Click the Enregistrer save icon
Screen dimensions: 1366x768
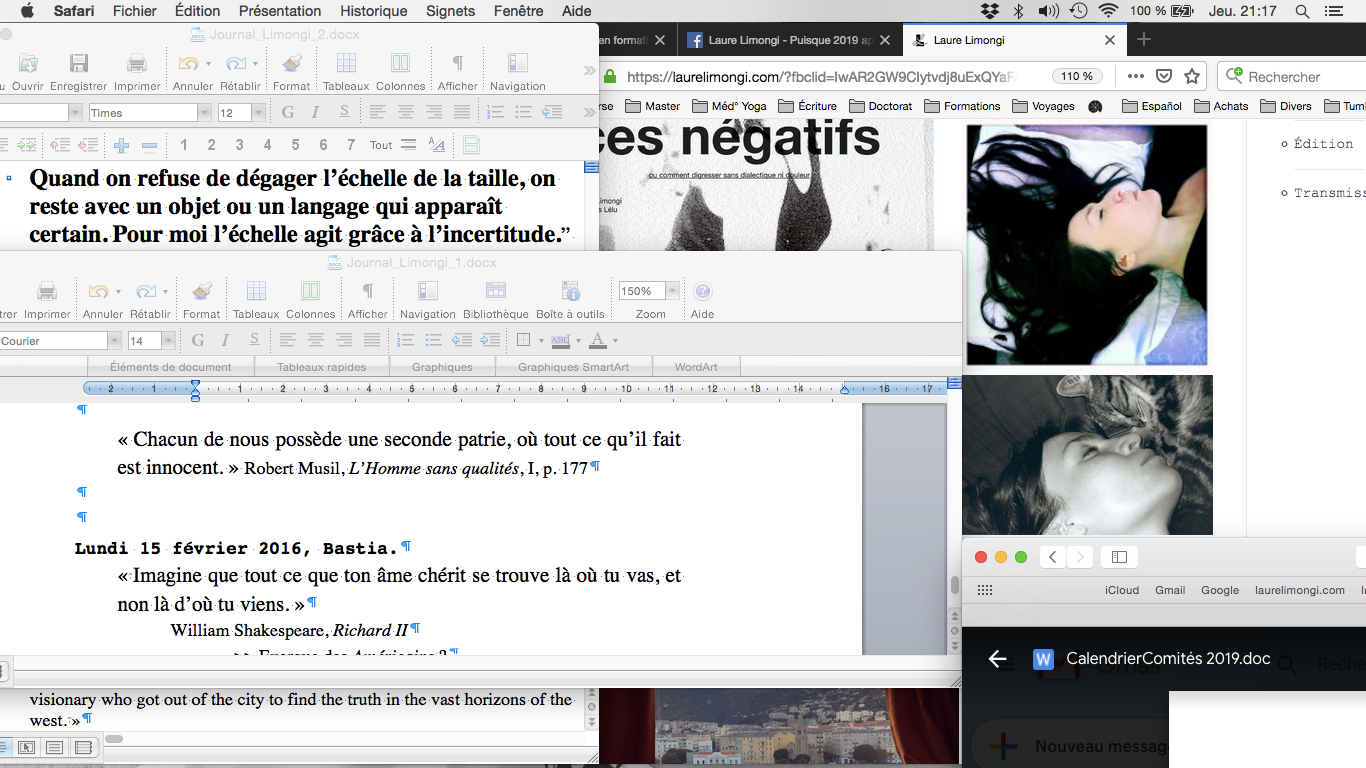tap(78, 64)
